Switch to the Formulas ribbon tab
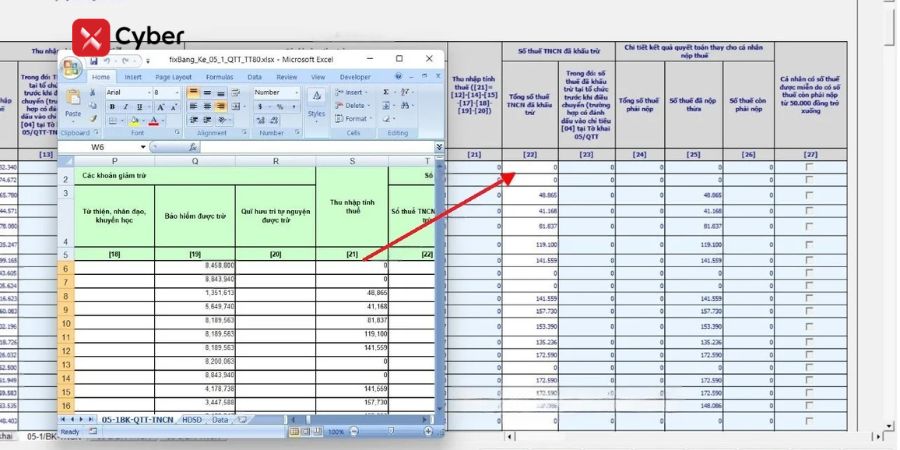Image resolution: width=900 pixels, height=450 pixels. pos(219,76)
